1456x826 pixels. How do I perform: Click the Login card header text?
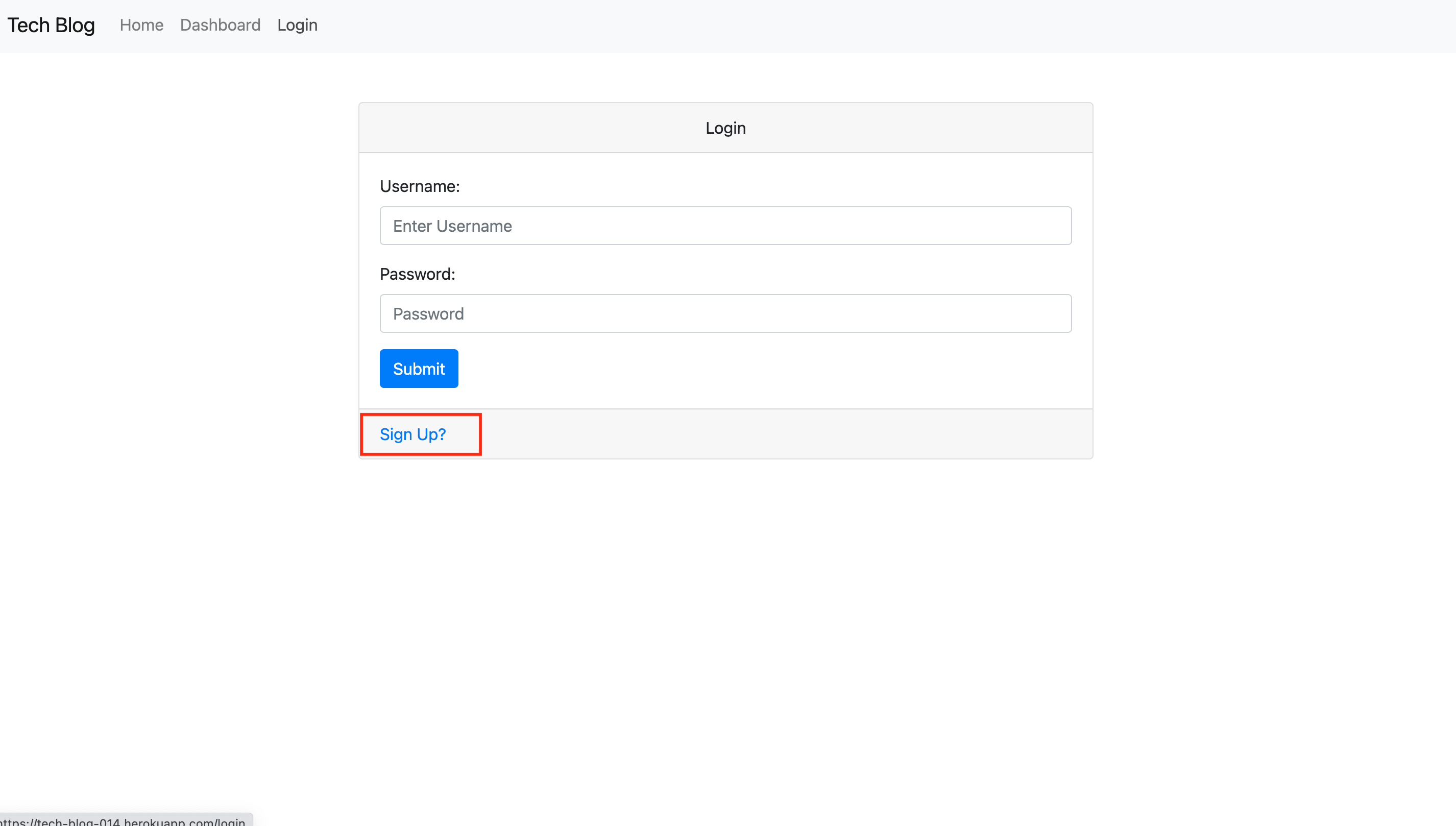click(725, 128)
